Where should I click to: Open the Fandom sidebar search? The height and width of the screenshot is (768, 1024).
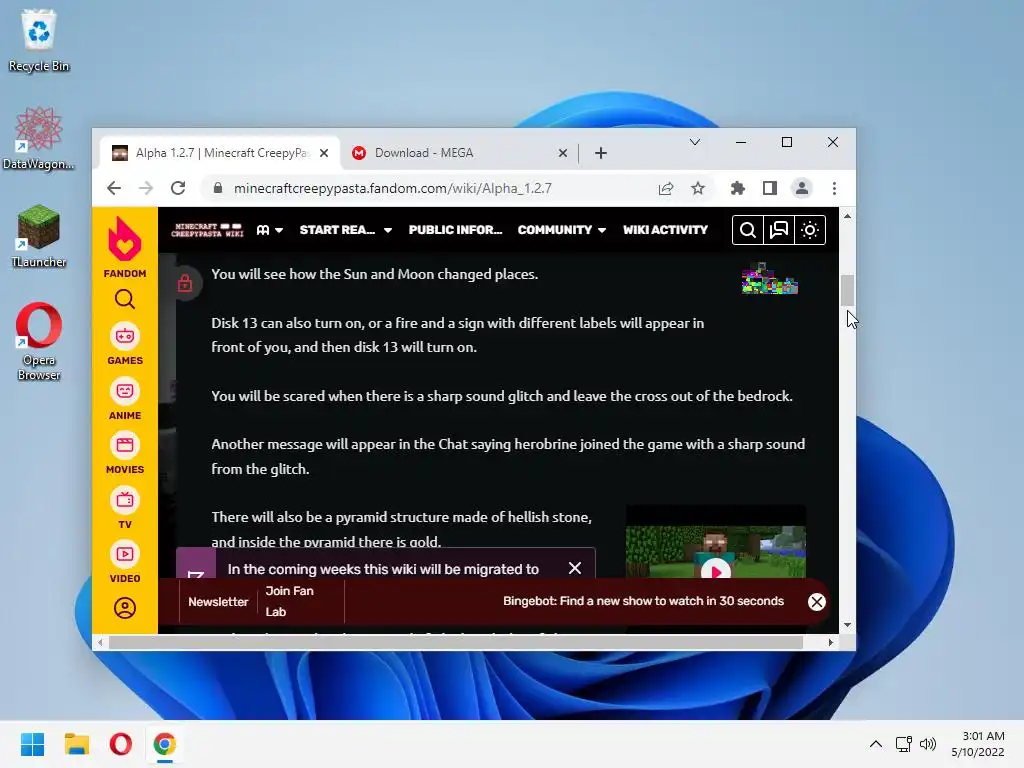(x=125, y=299)
